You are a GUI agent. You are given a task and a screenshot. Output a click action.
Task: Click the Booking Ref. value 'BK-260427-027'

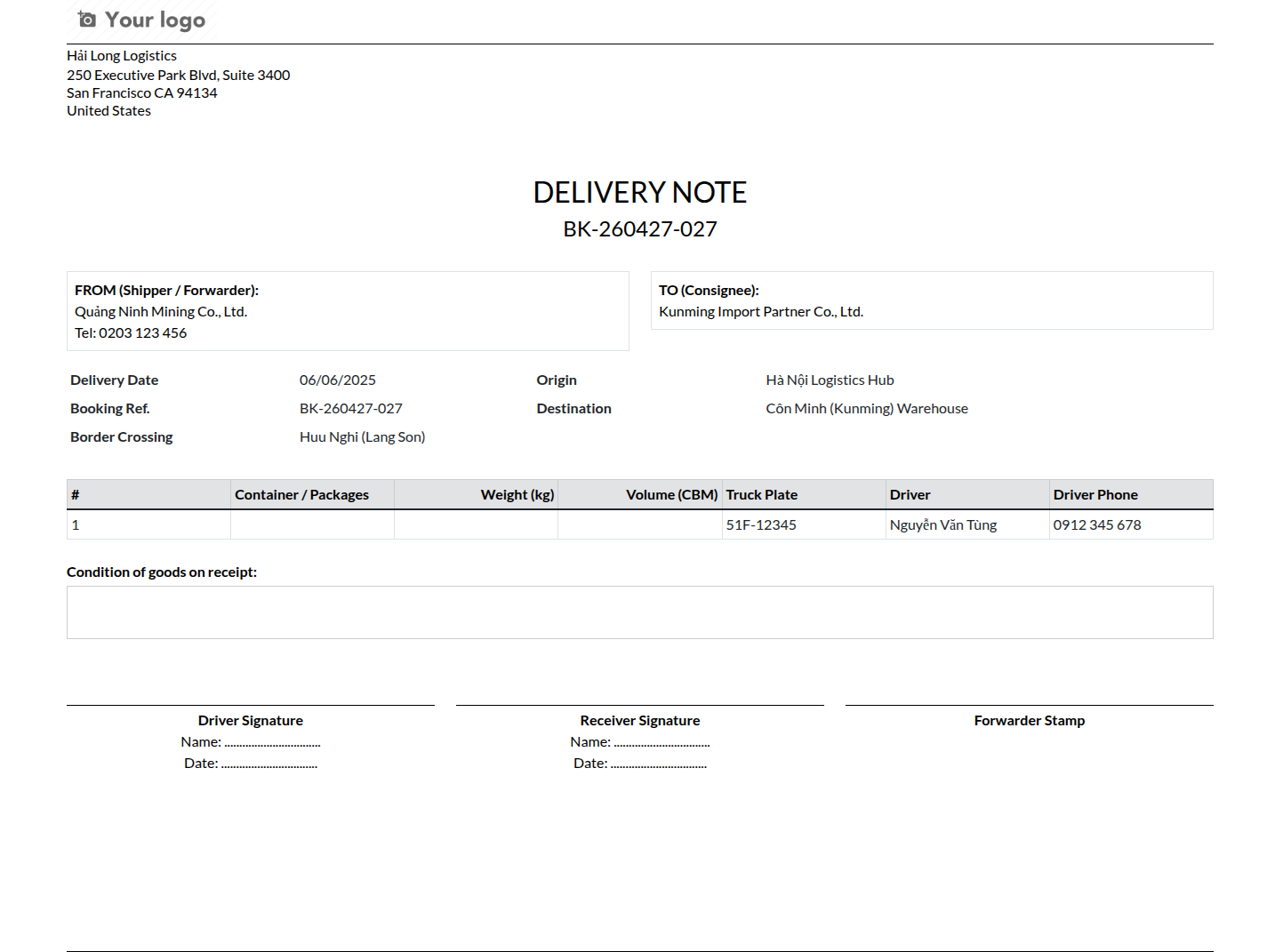coord(351,408)
